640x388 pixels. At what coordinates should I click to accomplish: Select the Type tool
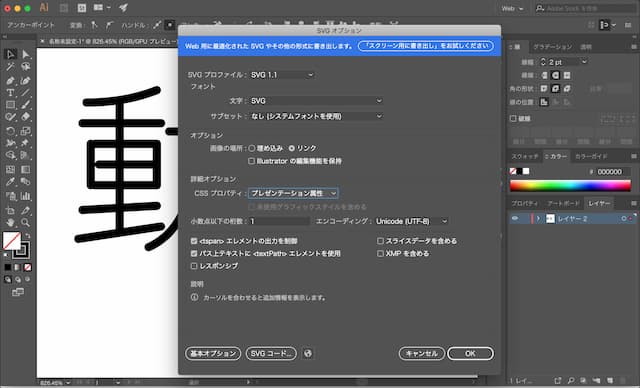coord(10,93)
